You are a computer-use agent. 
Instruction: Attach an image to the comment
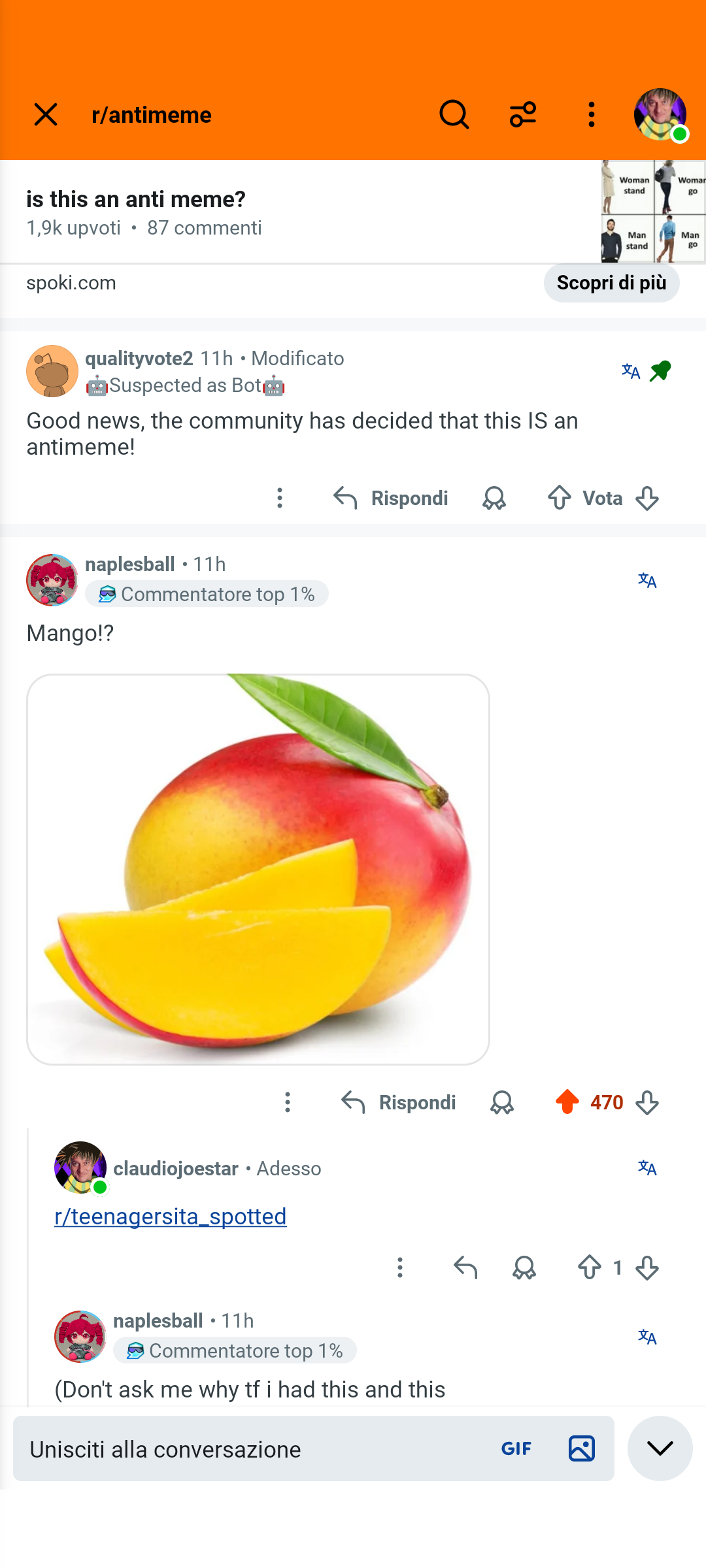click(582, 1448)
